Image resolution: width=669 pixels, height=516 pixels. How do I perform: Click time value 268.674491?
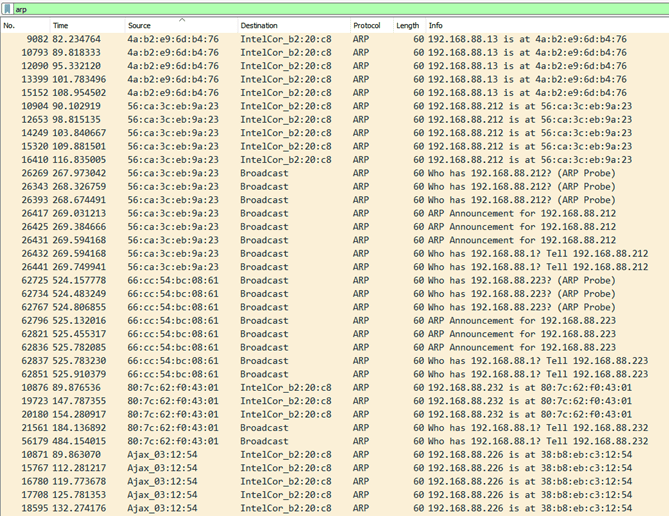click(79, 200)
